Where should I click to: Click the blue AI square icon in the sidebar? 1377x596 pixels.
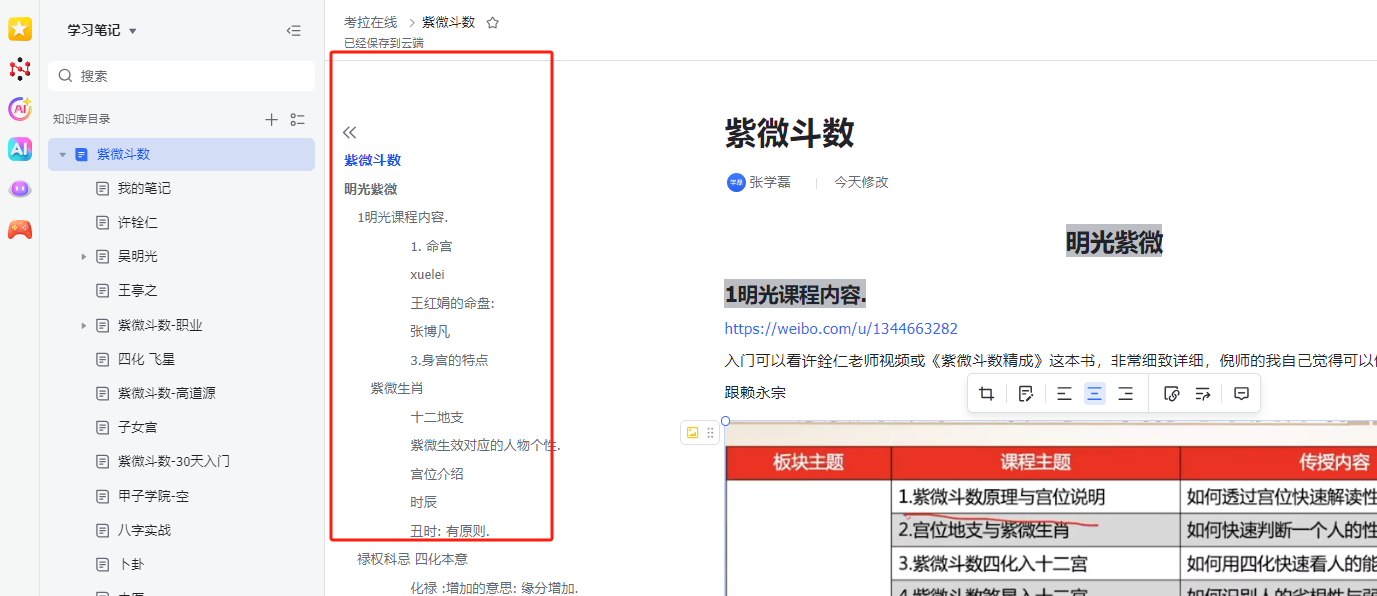(x=20, y=149)
